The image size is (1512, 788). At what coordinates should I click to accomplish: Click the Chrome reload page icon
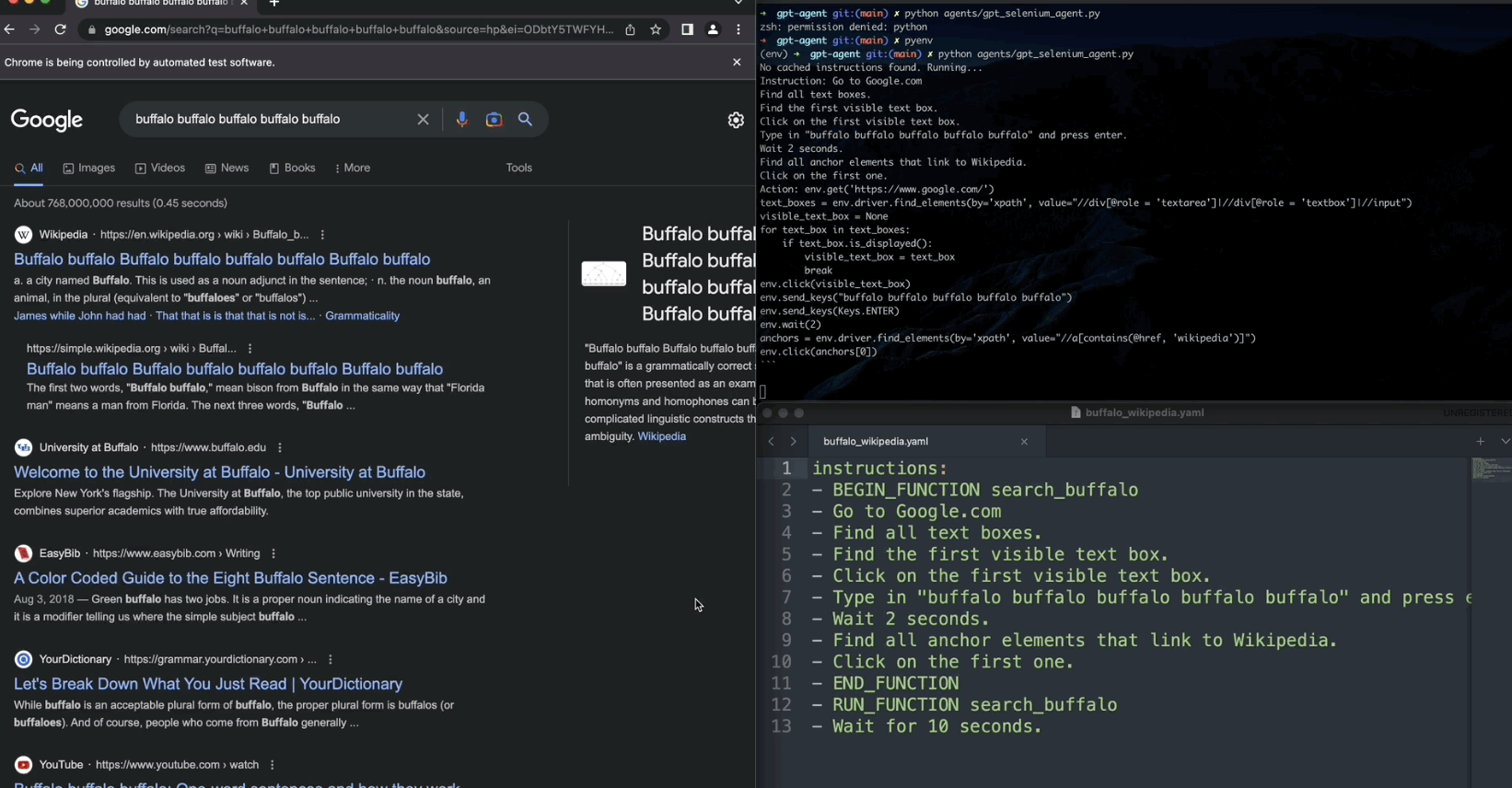coord(60,29)
